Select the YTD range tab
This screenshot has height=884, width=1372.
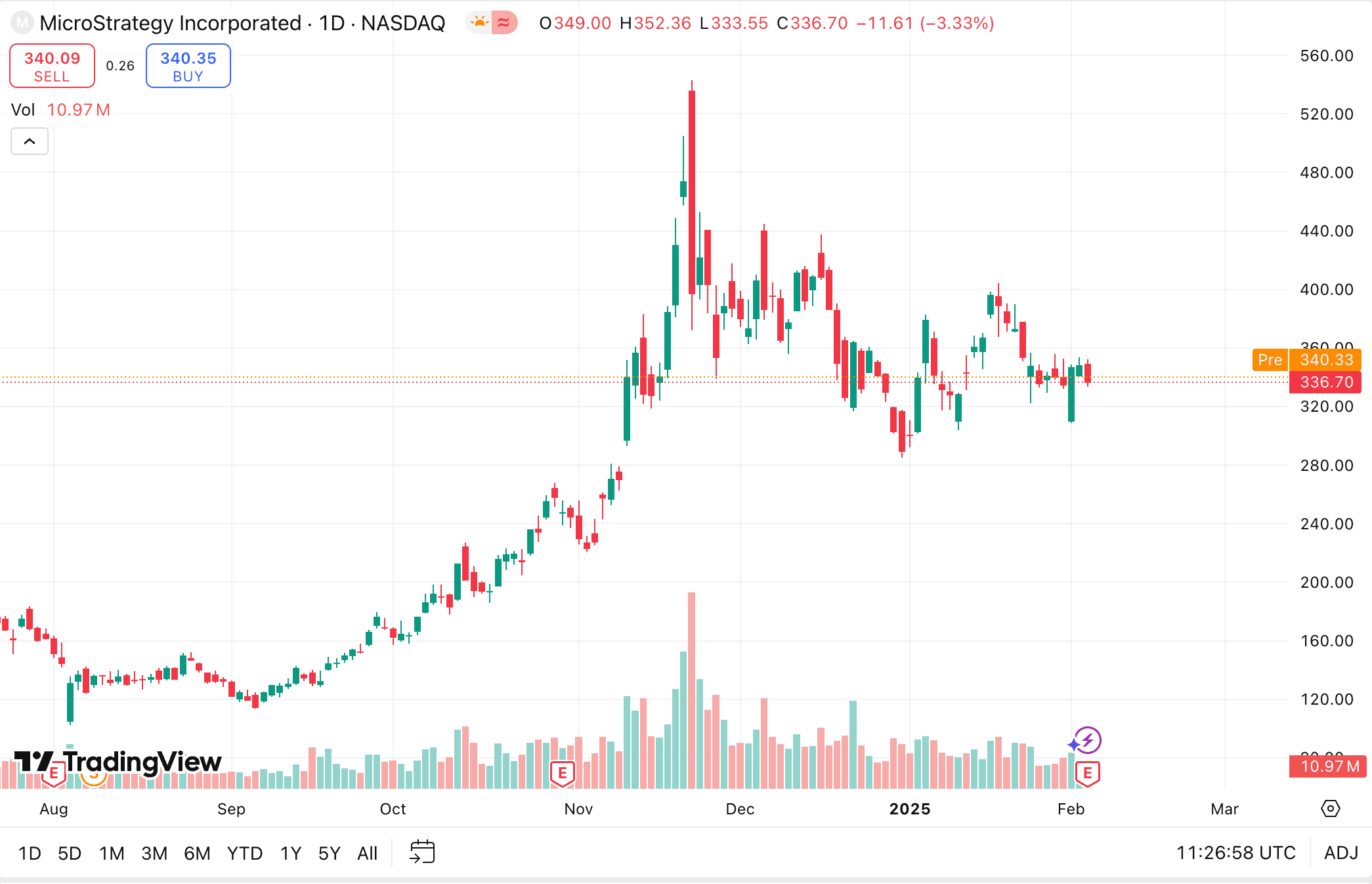(245, 853)
